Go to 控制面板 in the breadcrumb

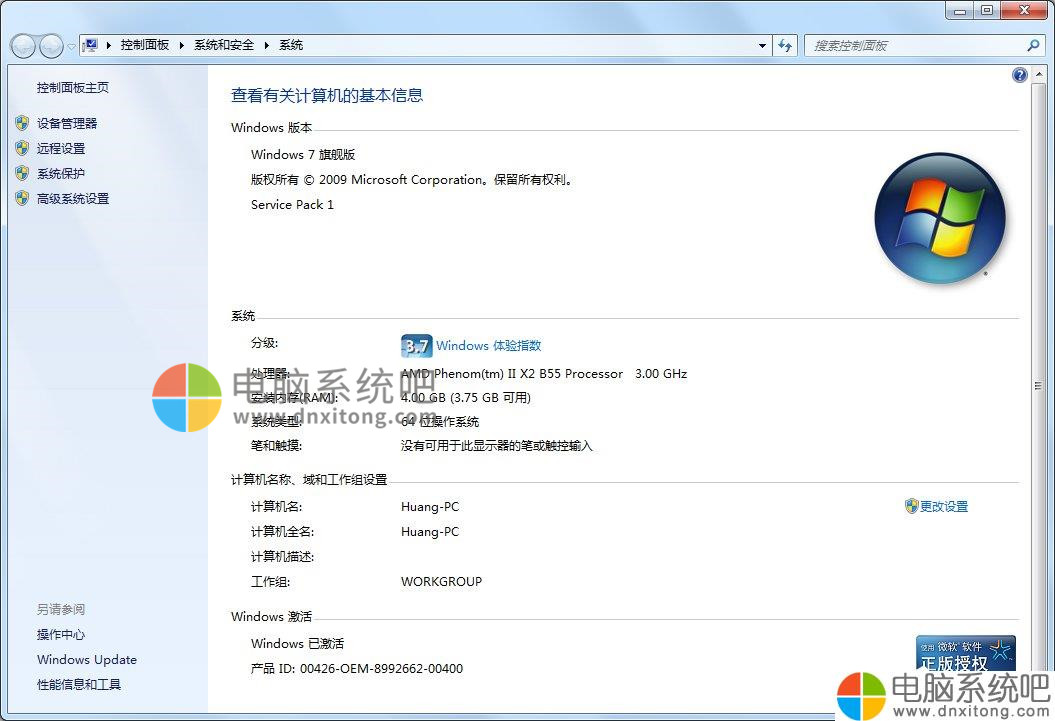click(x=145, y=45)
